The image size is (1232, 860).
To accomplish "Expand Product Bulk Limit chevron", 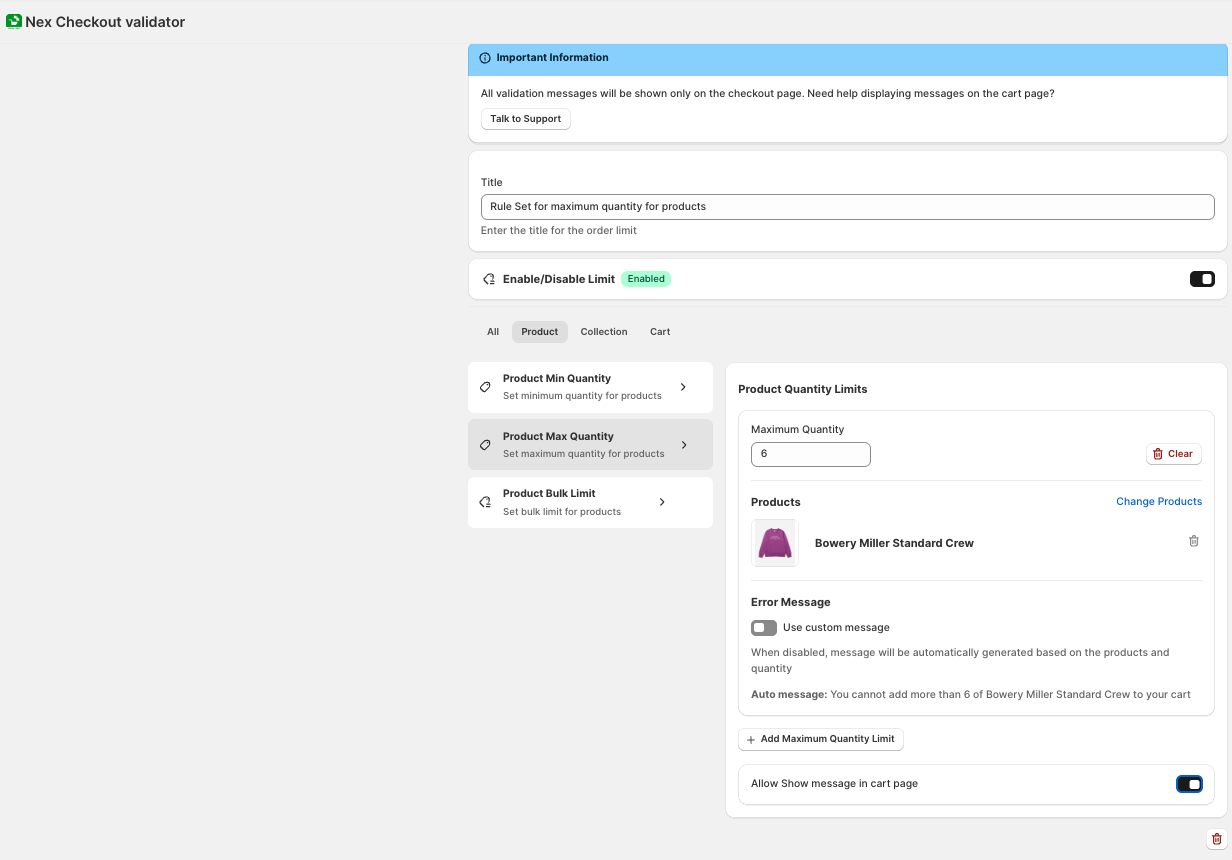I will pos(662,502).
